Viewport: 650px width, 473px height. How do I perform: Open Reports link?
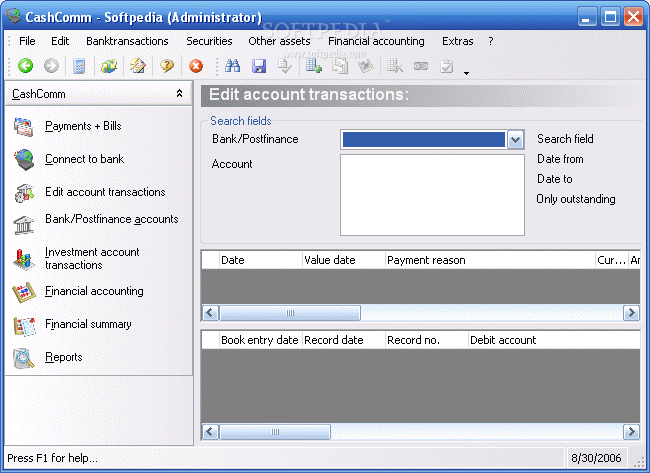pos(64,357)
